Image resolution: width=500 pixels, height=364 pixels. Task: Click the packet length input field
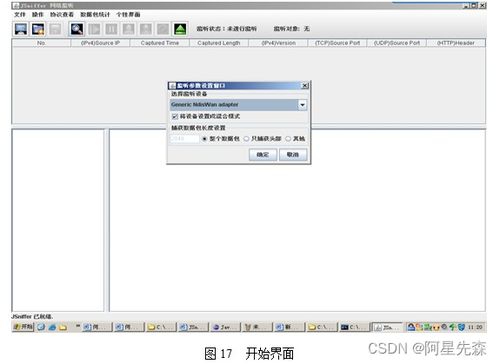[185, 139]
